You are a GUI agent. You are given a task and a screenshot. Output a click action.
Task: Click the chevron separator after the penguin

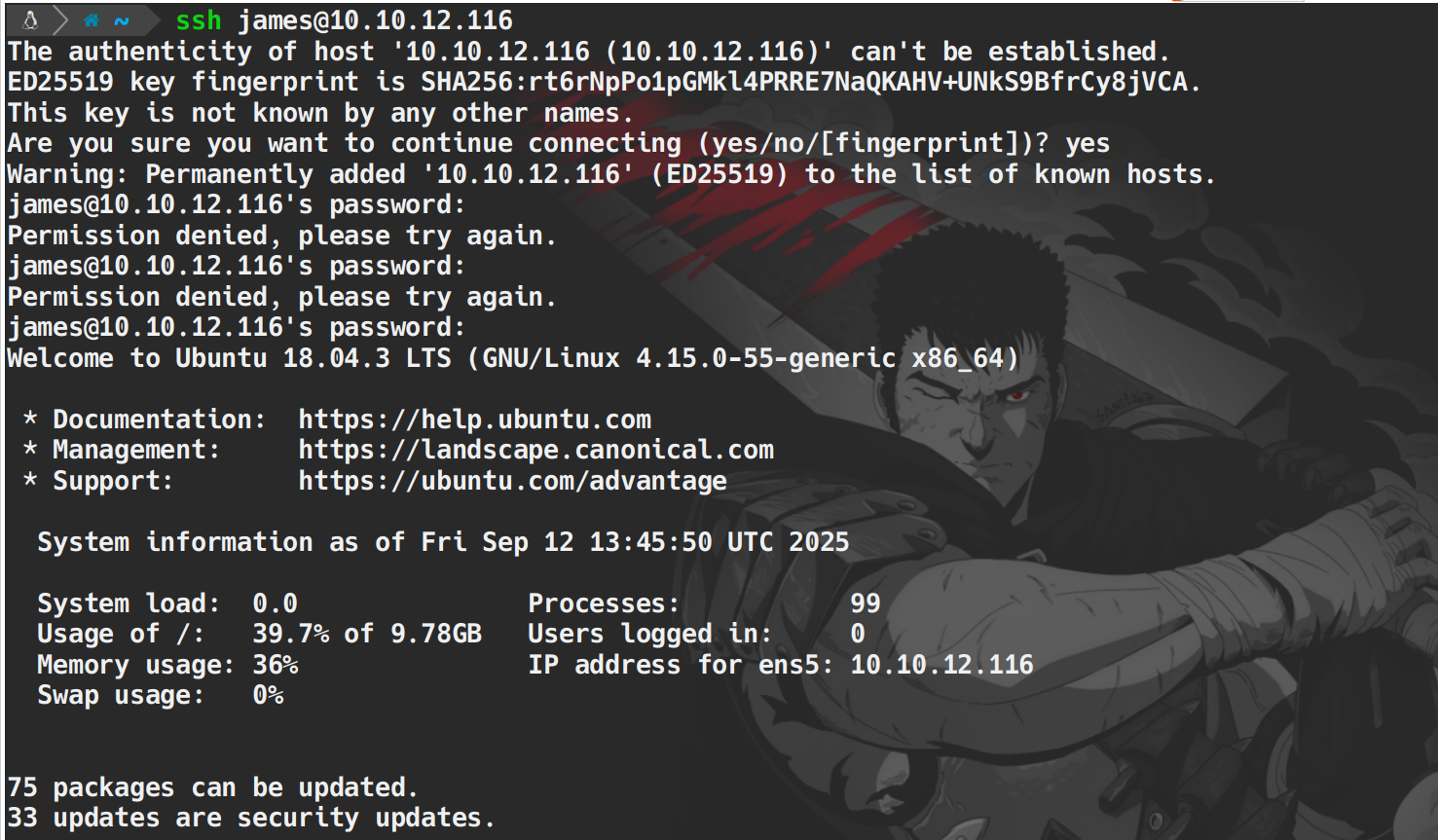point(60,19)
